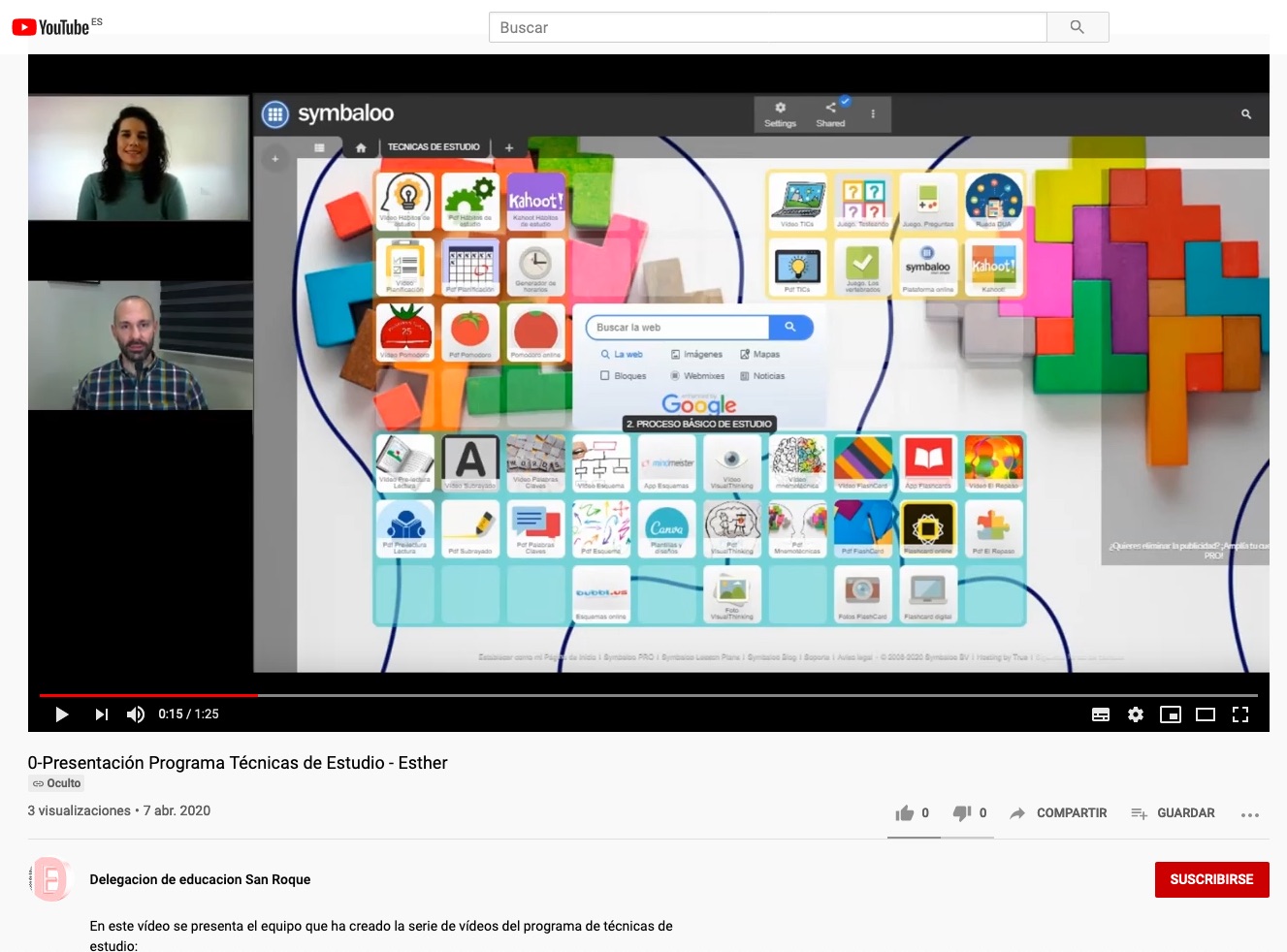Open the App Flashcards red book tile
The image size is (1287, 952).
pos(929,462)
